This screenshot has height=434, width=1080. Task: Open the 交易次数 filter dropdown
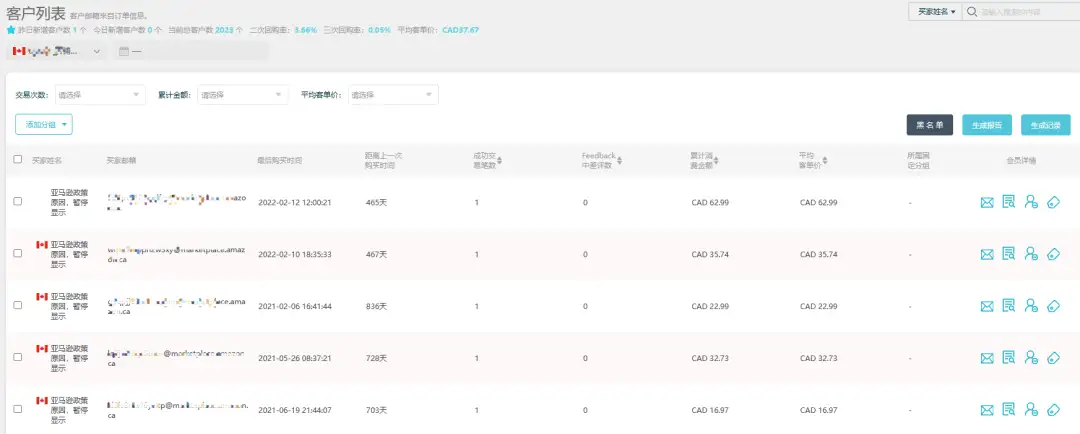pyautogui.click(x=100, y=95)
